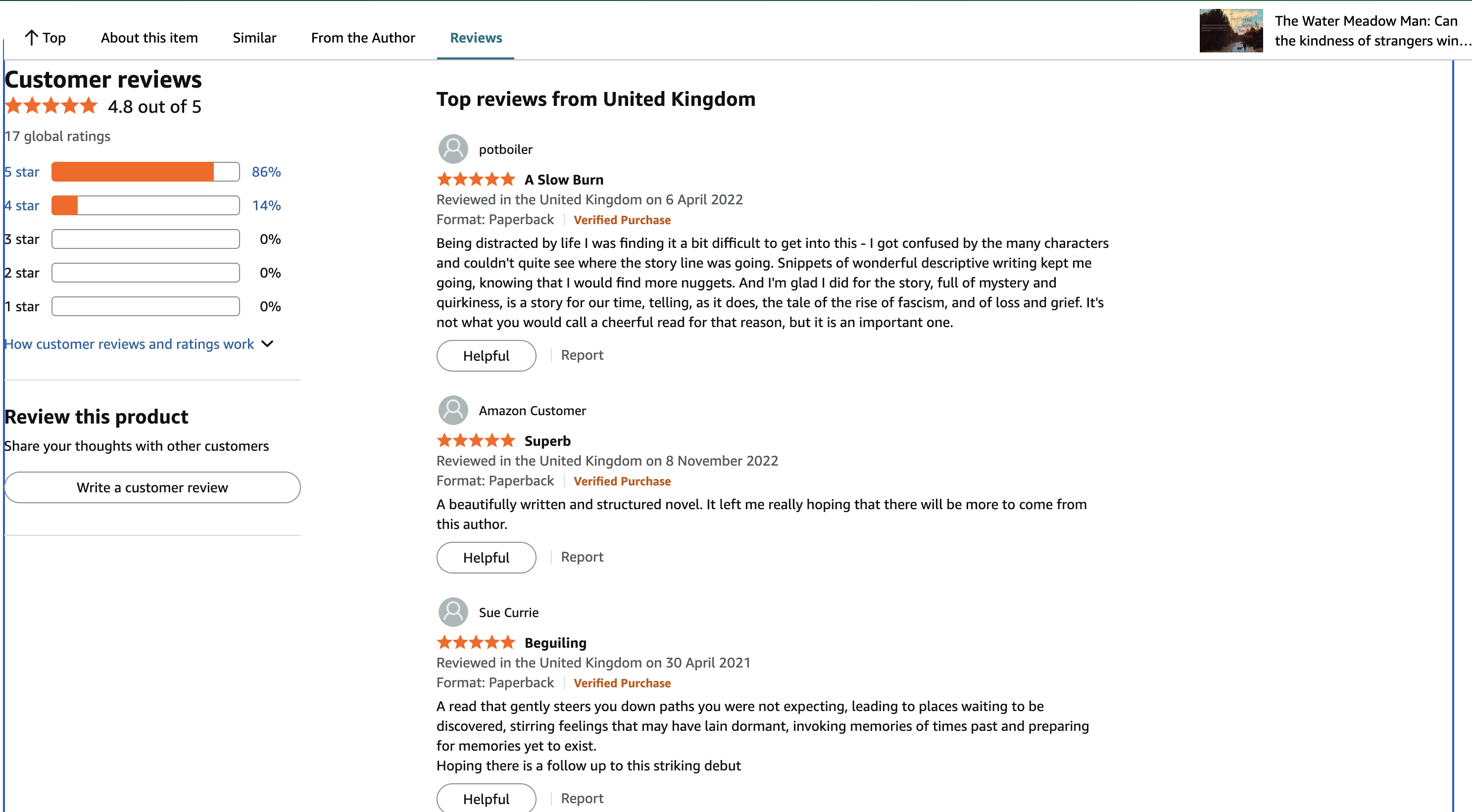1472x812 pixels.
Task: Click the stars beside 'A Slow Burn'
Action: (476, 180)
